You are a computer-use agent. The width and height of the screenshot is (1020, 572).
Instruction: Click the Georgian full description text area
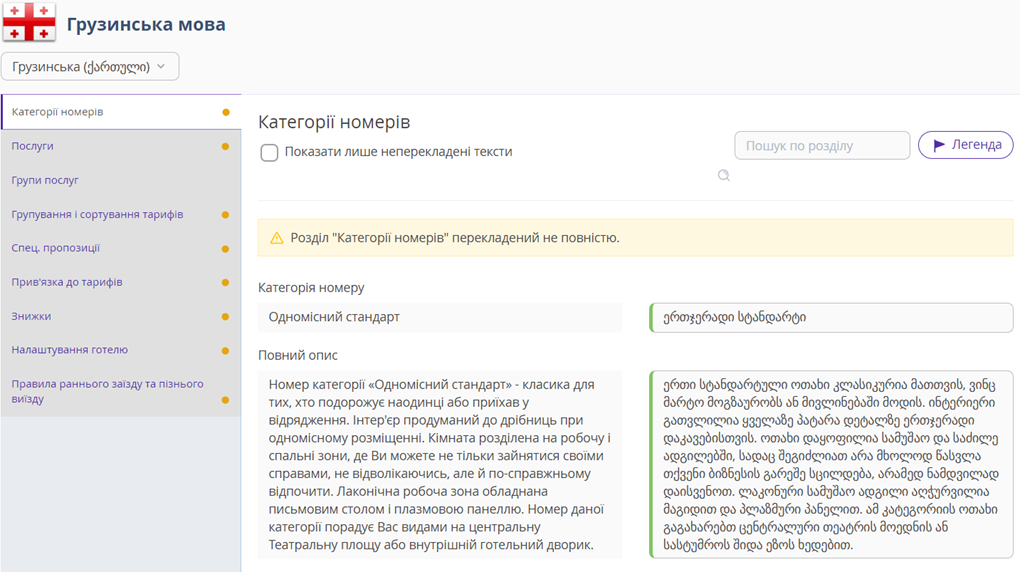click(831, 465)
